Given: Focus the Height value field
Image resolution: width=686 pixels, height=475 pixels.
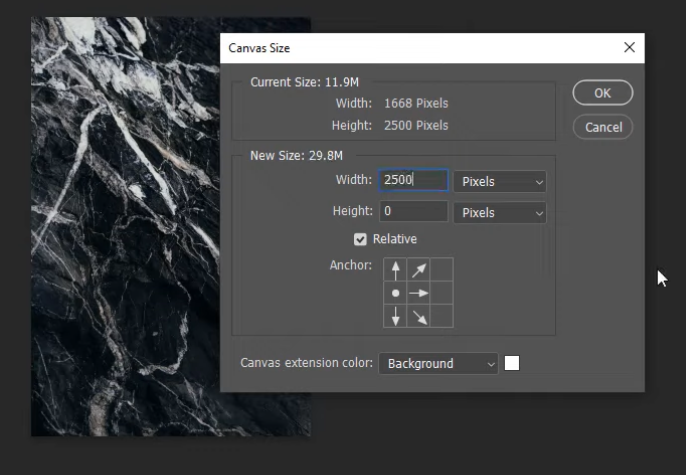Looking at the screenshot, I should 413,212.
